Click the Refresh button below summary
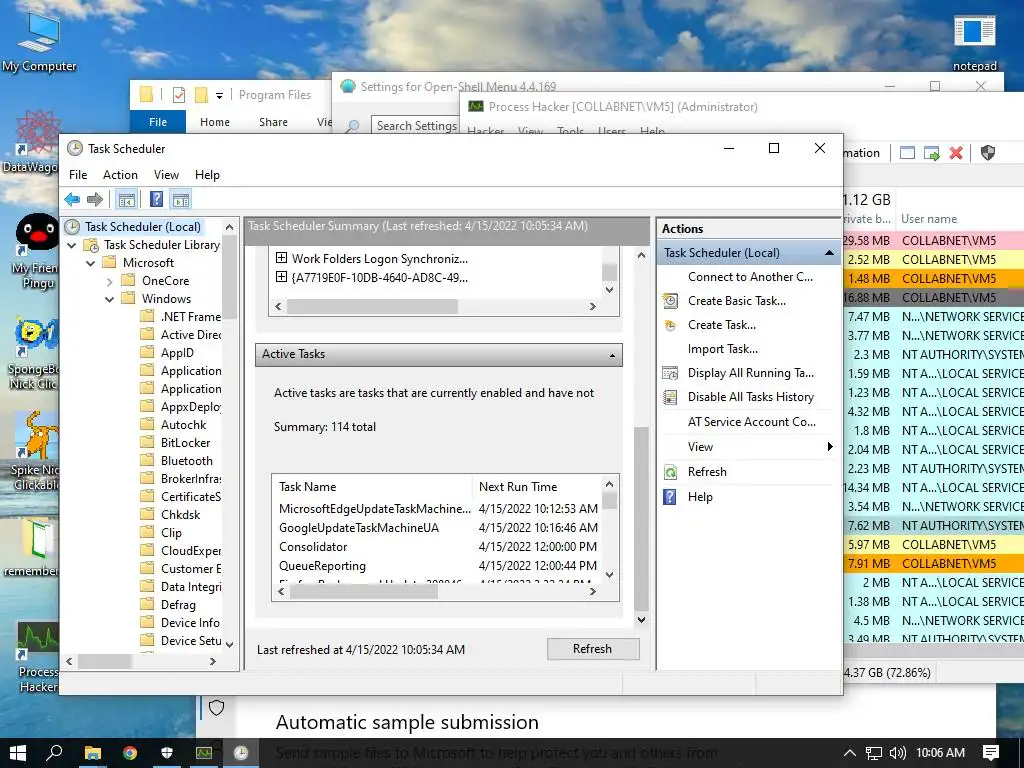 (x=592, y=648)
